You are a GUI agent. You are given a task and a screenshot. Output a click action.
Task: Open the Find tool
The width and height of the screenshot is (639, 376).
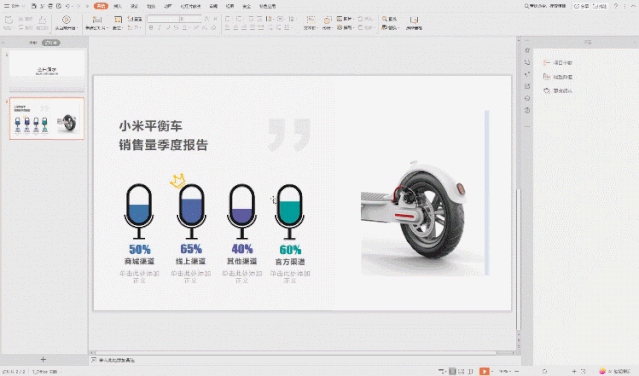click(389, 19)
